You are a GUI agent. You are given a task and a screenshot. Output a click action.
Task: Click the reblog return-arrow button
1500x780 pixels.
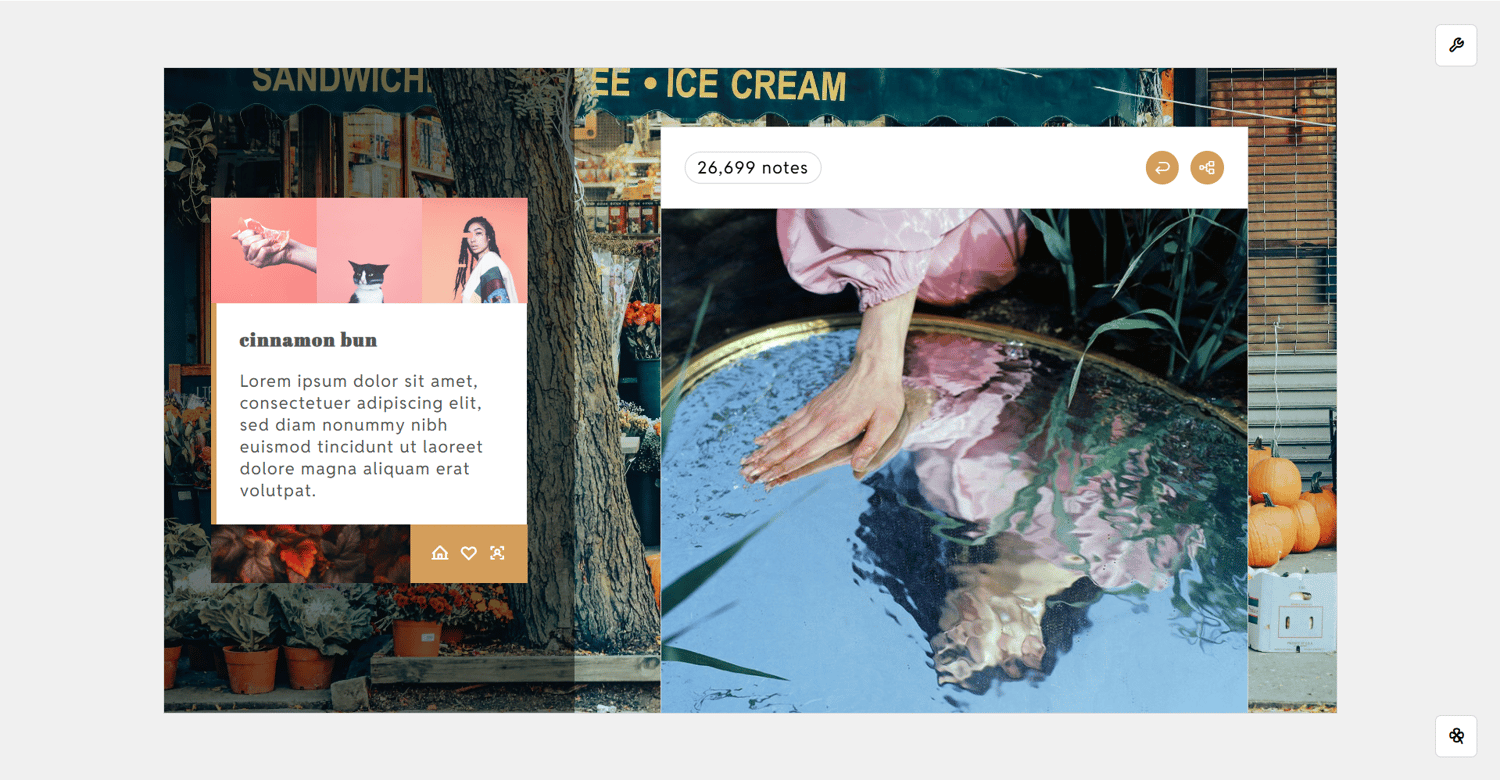point(1162,168)
